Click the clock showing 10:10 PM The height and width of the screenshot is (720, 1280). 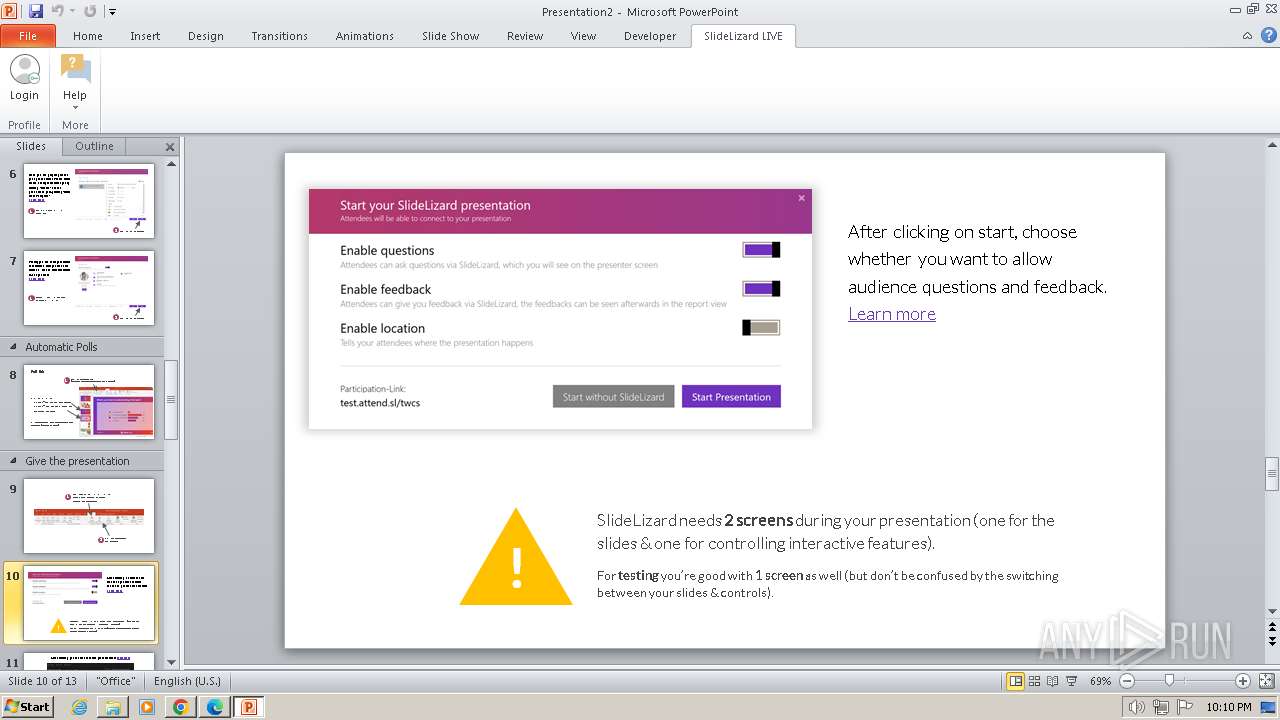coord(1229,707)
